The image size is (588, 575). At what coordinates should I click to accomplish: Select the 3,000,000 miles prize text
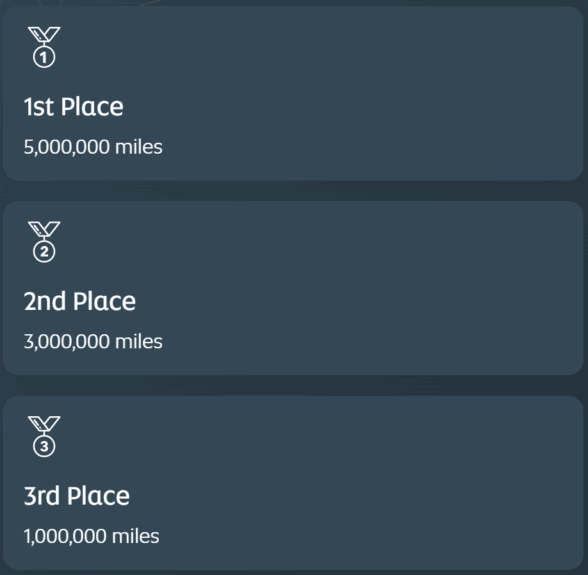coord(93,342)
